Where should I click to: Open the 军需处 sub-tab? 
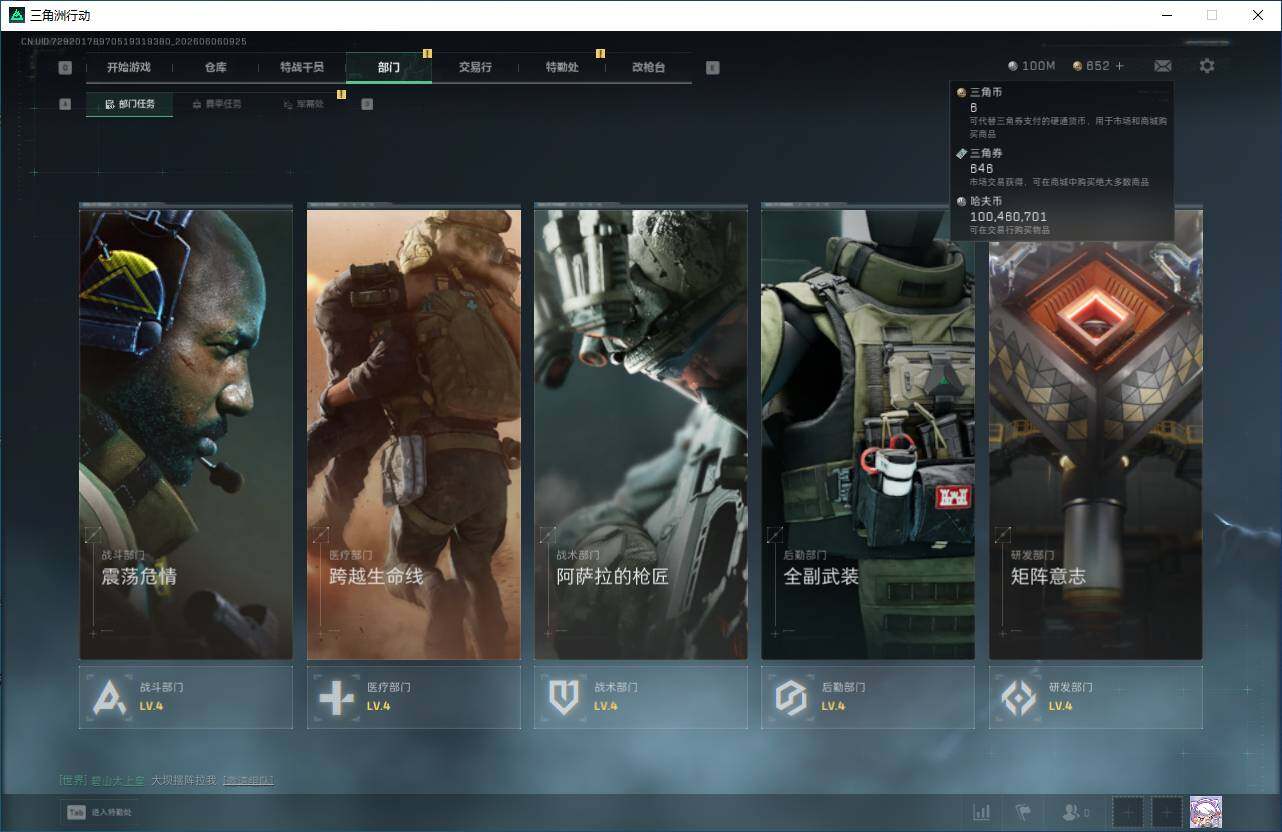click(x=303, y=104)
